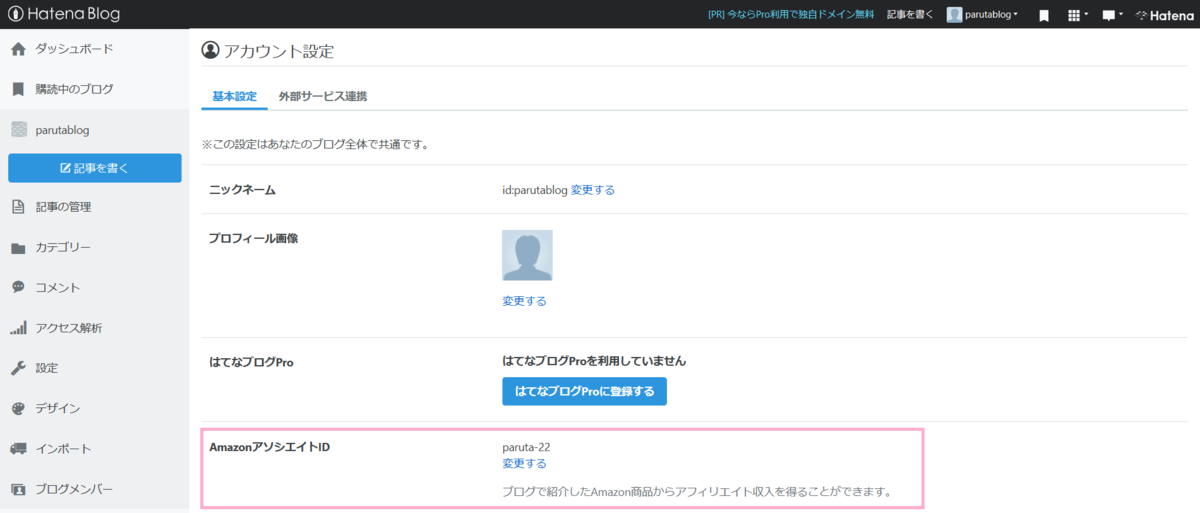Open 記事を書く in the top bar
The image size is (1200, 513).
click(910, 15)
